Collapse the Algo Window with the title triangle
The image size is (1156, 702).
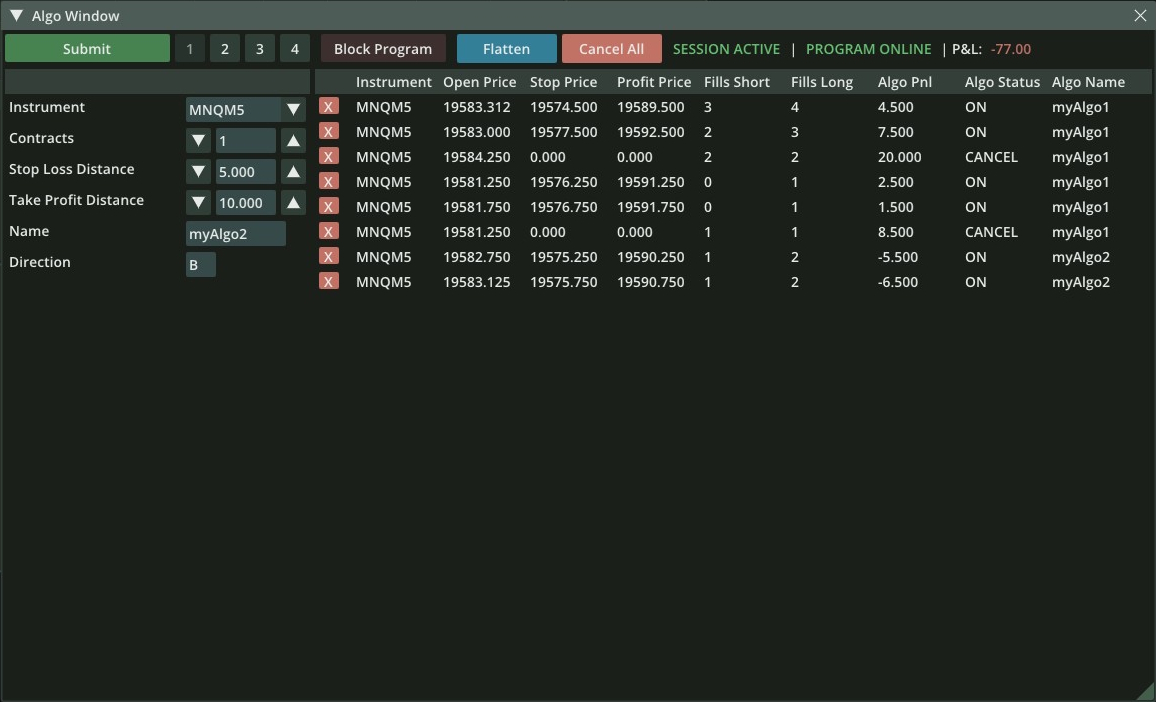tap(16, 15)
